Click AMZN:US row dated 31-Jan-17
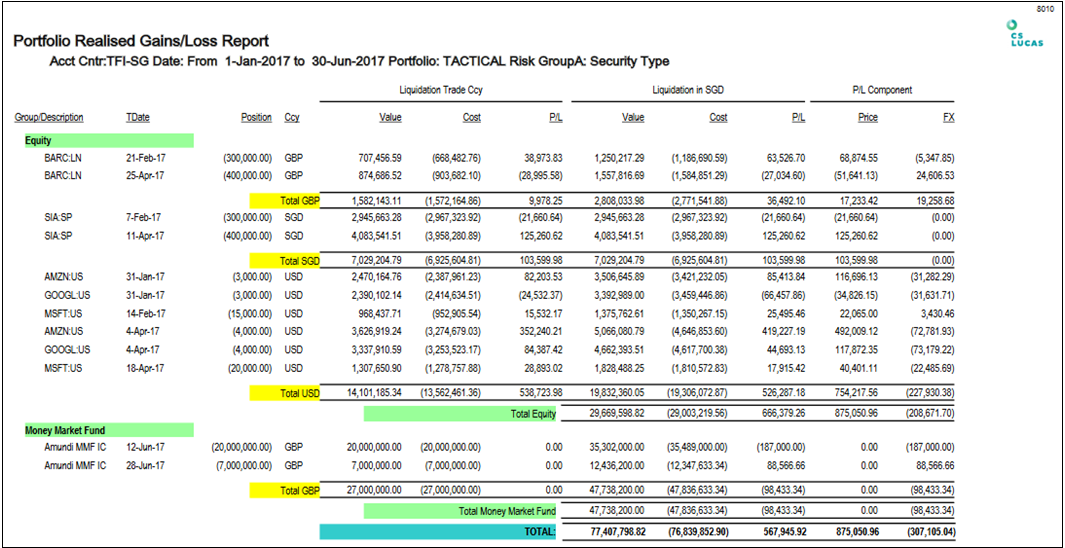This screenshot has width=1065, height=548. click(499, 278)
